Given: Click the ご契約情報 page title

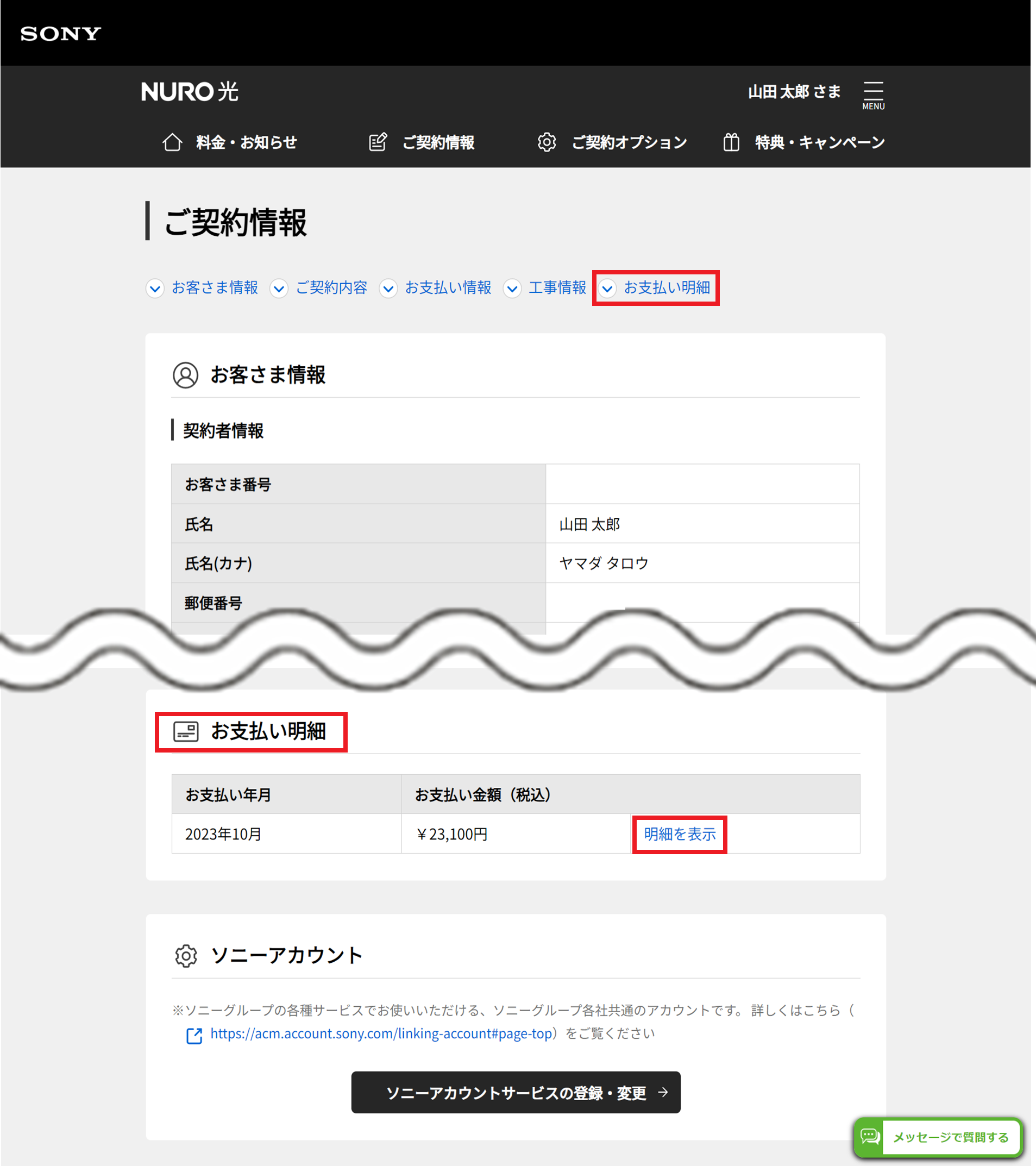Looking at the screenshot, I should (235, 221).
